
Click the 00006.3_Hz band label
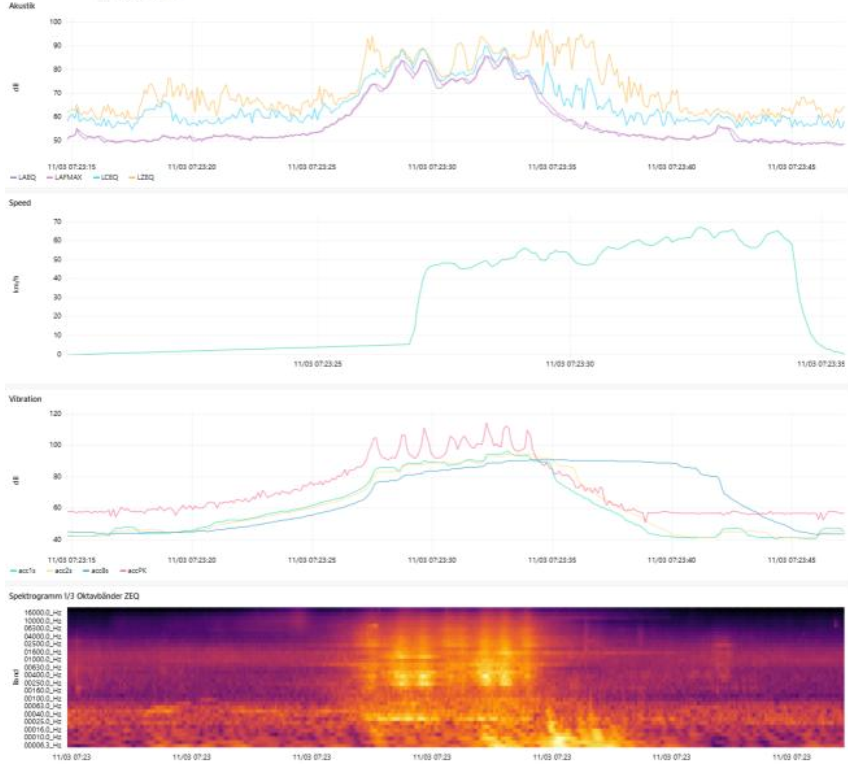click(x=42, y=745)
